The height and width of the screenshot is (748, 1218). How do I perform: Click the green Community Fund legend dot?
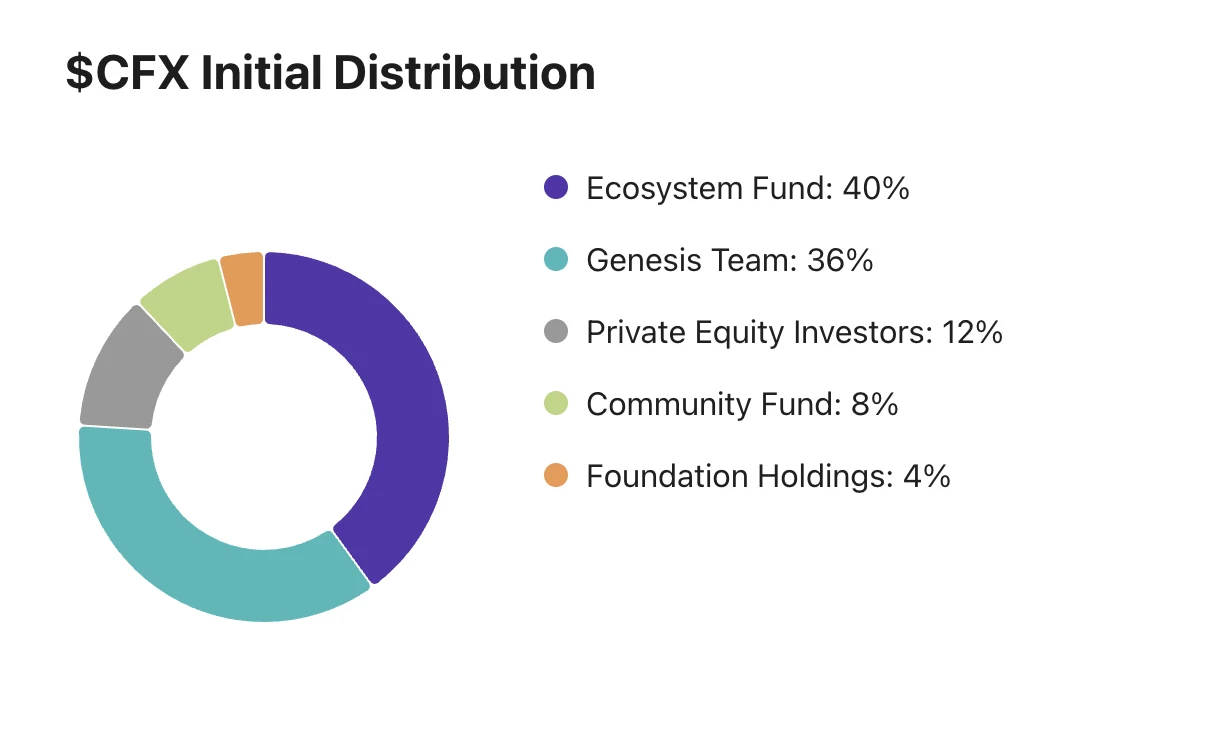(x=556, y=403)
